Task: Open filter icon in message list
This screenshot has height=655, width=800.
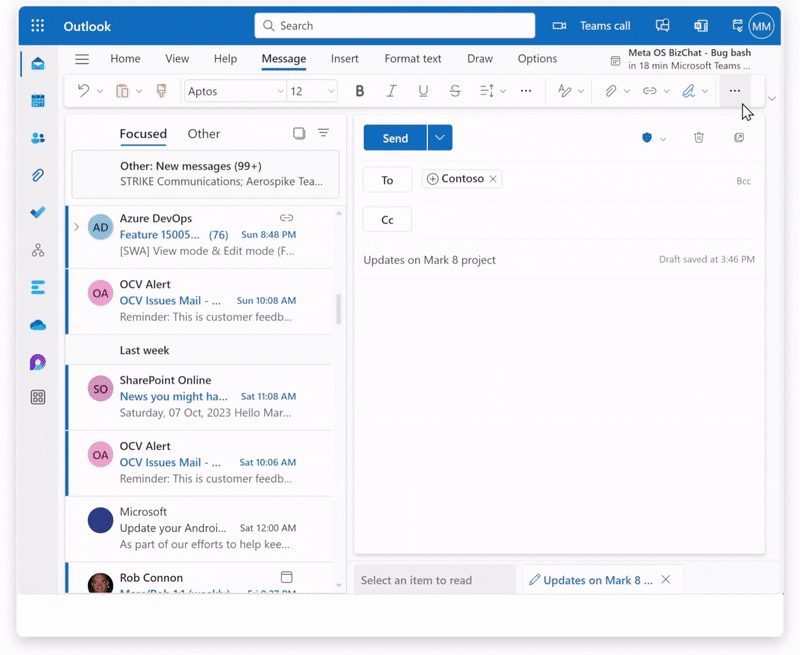Action: pyautogui.click(x=323, y=133)
